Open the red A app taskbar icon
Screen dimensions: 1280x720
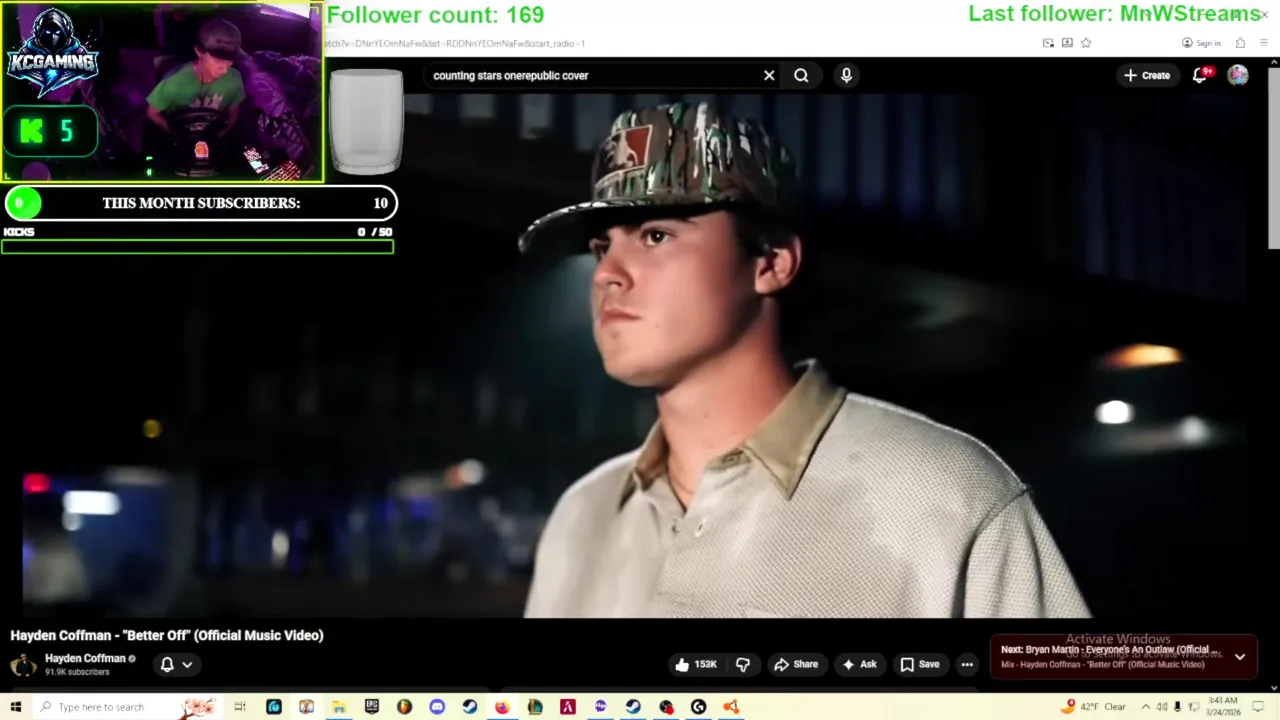(x=567, y=707)
